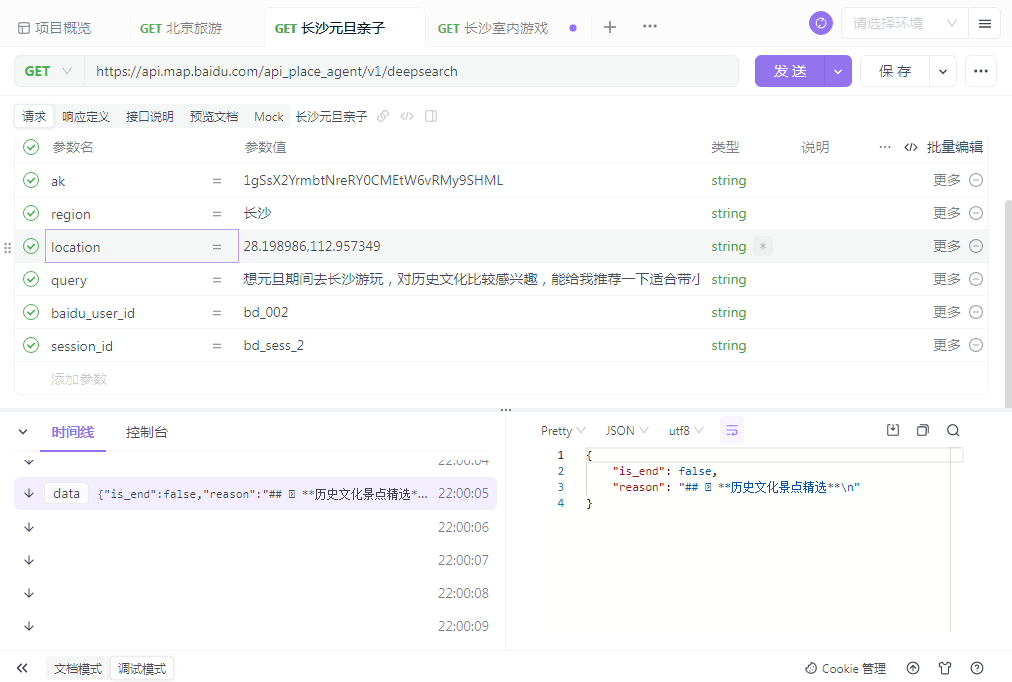Expand the 保存 dropdown arrow
The width and height of the screenshot is (1012, 682).
(x=943, y=72)
